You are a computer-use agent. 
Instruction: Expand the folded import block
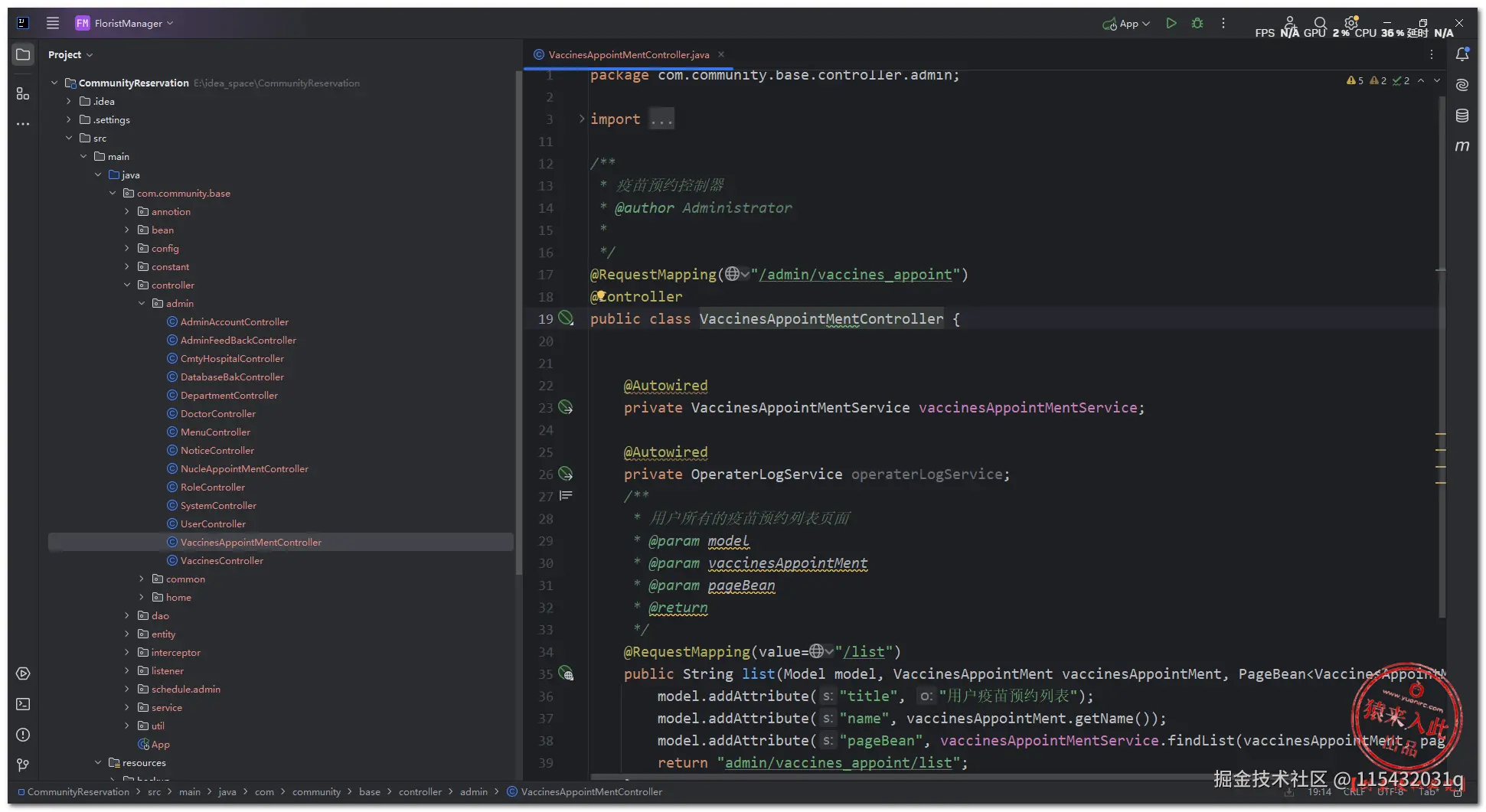pyautogui.click(x=582, y=119)
